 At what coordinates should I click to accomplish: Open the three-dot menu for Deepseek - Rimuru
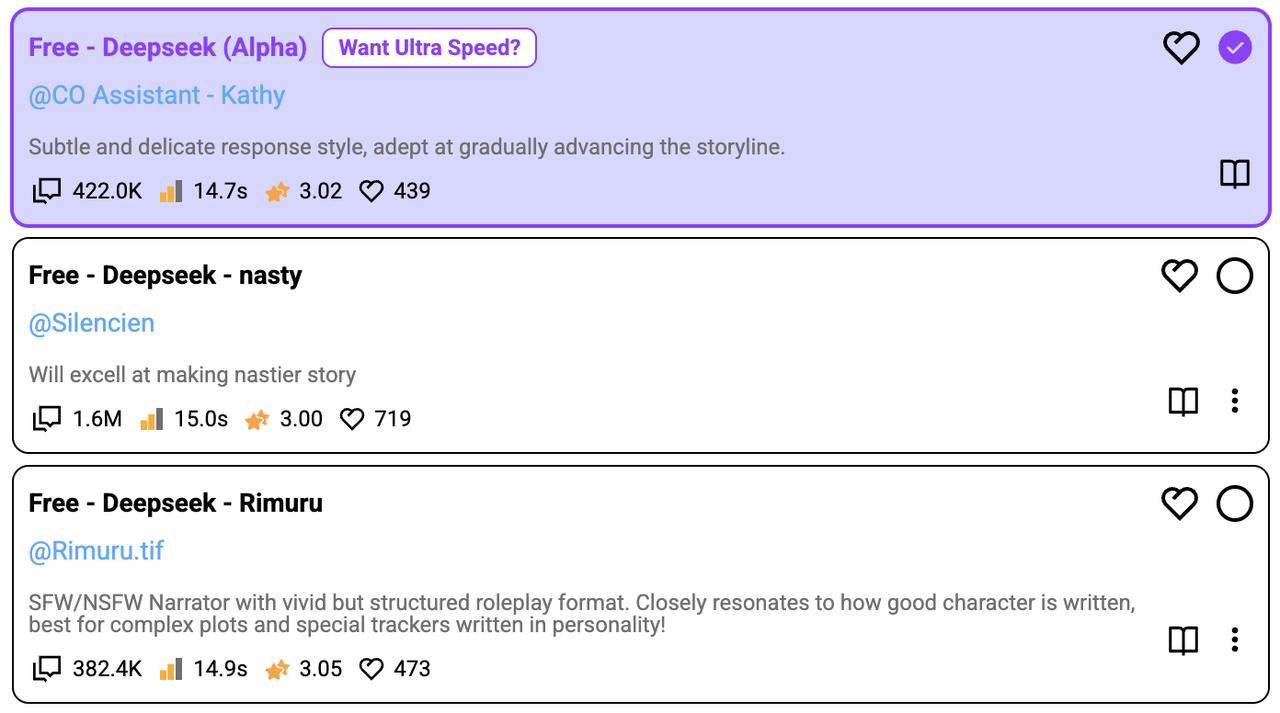(1235, 640)
